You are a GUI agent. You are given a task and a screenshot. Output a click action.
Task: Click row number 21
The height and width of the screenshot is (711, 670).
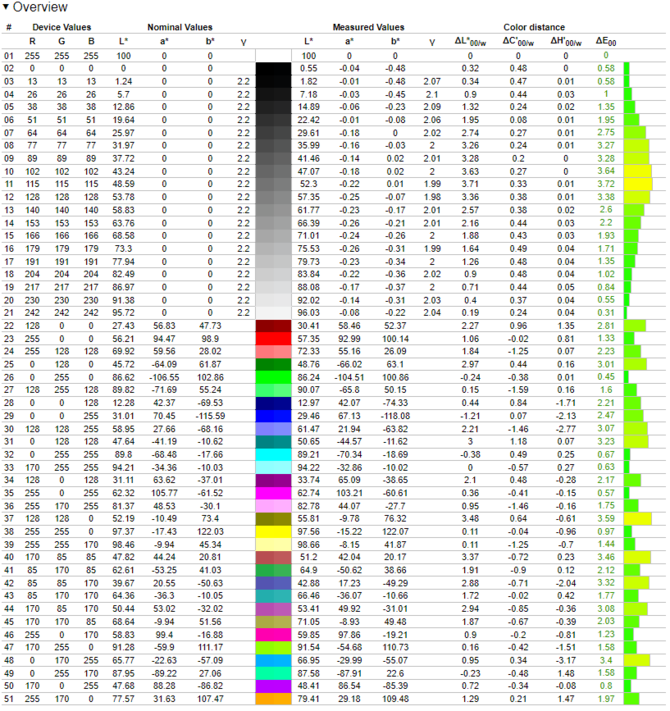coord(9,313)
